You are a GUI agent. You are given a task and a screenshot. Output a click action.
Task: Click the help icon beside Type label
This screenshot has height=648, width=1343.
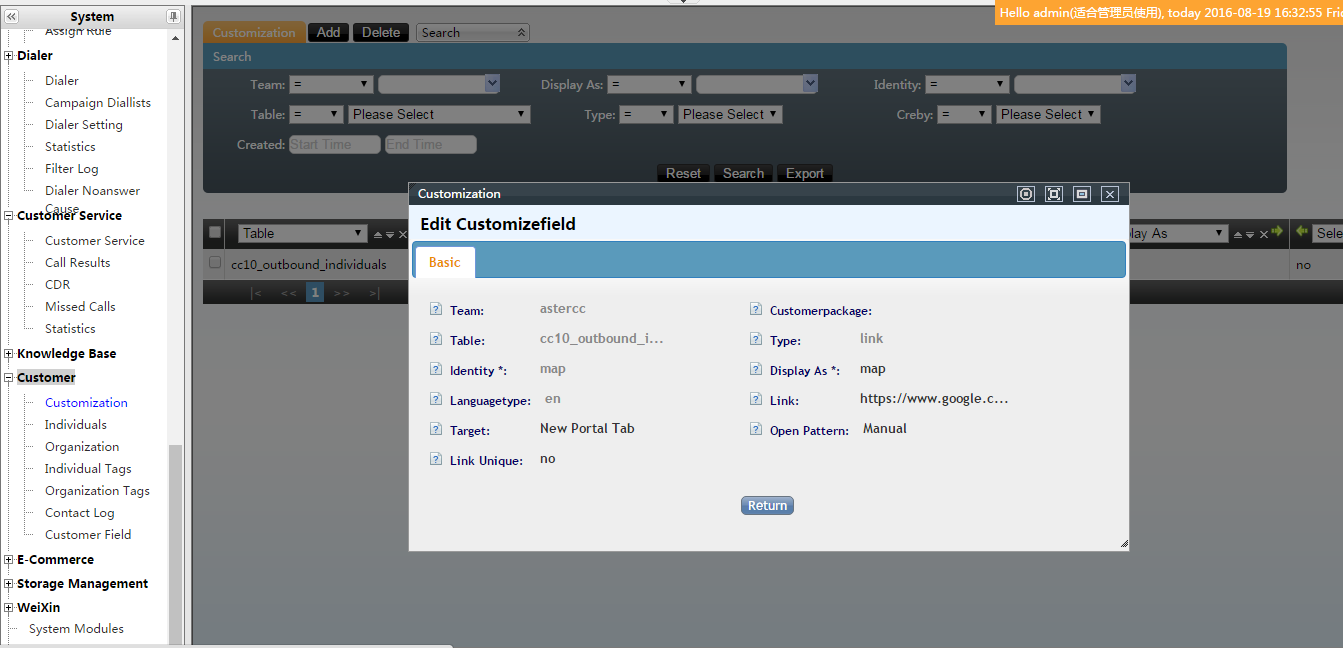pyautogui.click(x=756, y=340)
